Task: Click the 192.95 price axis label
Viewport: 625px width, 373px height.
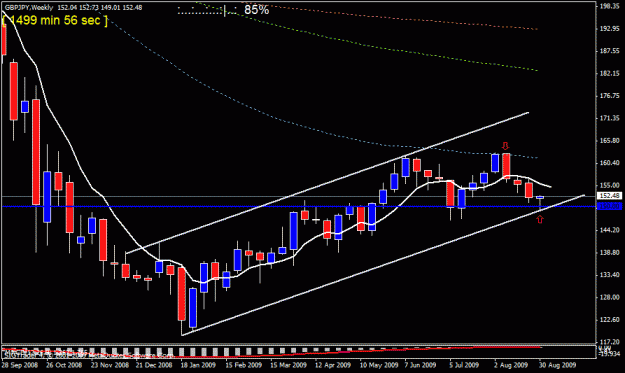Action: [609, 29]
